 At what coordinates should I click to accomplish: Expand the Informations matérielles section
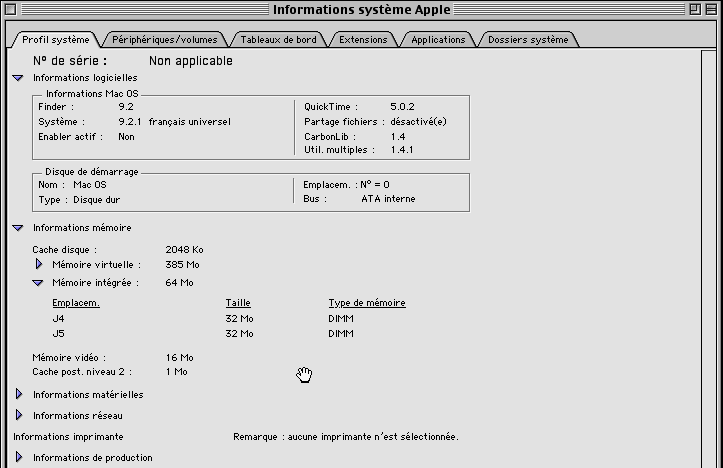click(19, 394)
